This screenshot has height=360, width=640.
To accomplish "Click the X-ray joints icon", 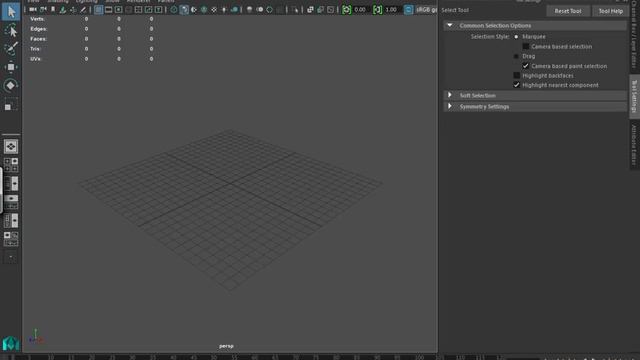I will (x=331, y=9).
